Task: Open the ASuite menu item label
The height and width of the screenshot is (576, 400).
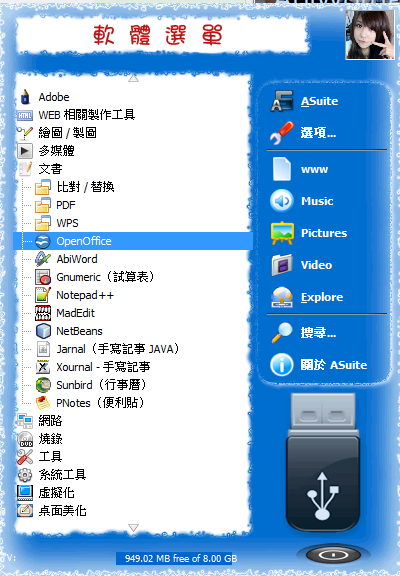Action: [x=320, y=101]
